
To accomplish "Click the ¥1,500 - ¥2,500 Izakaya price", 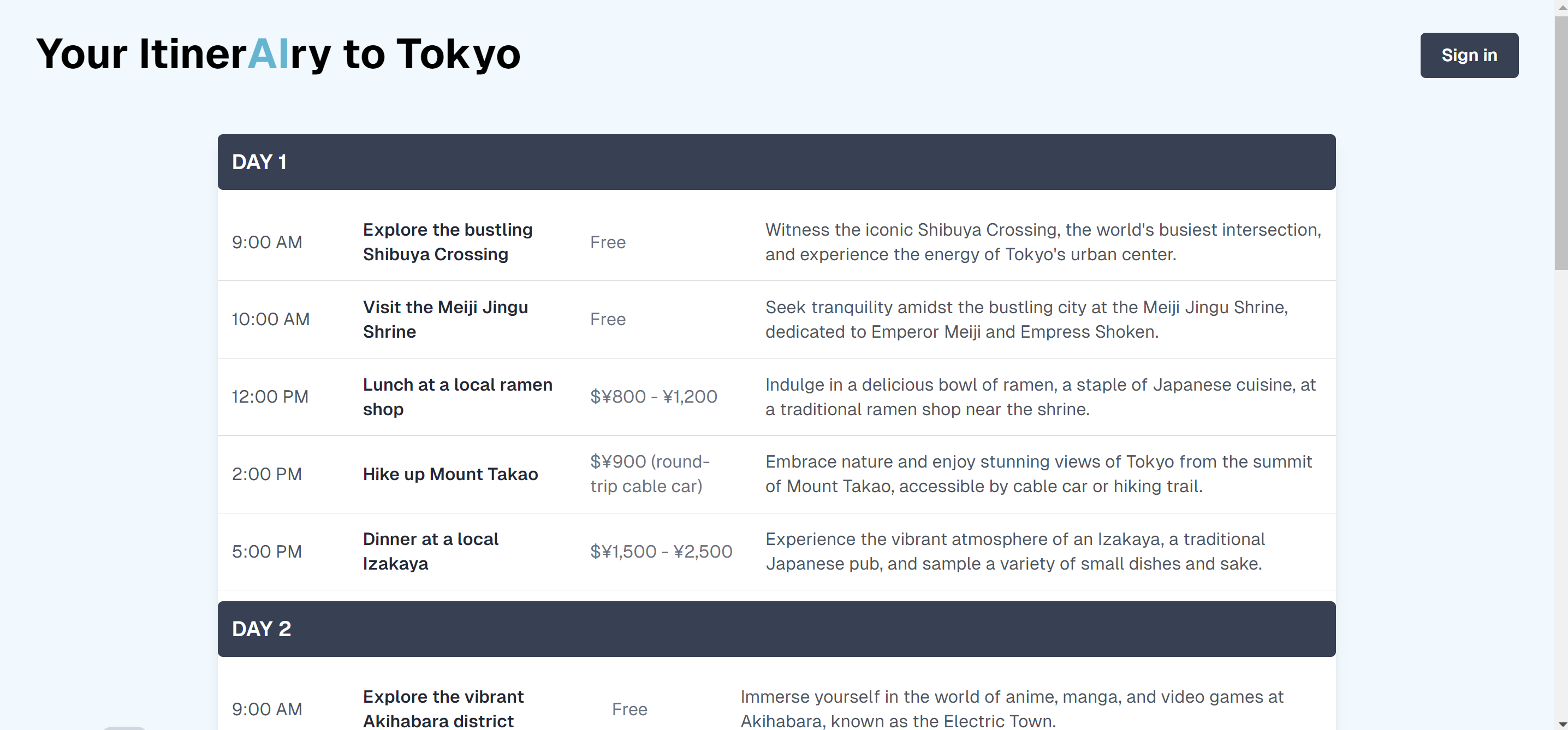I will coord(661,551).
